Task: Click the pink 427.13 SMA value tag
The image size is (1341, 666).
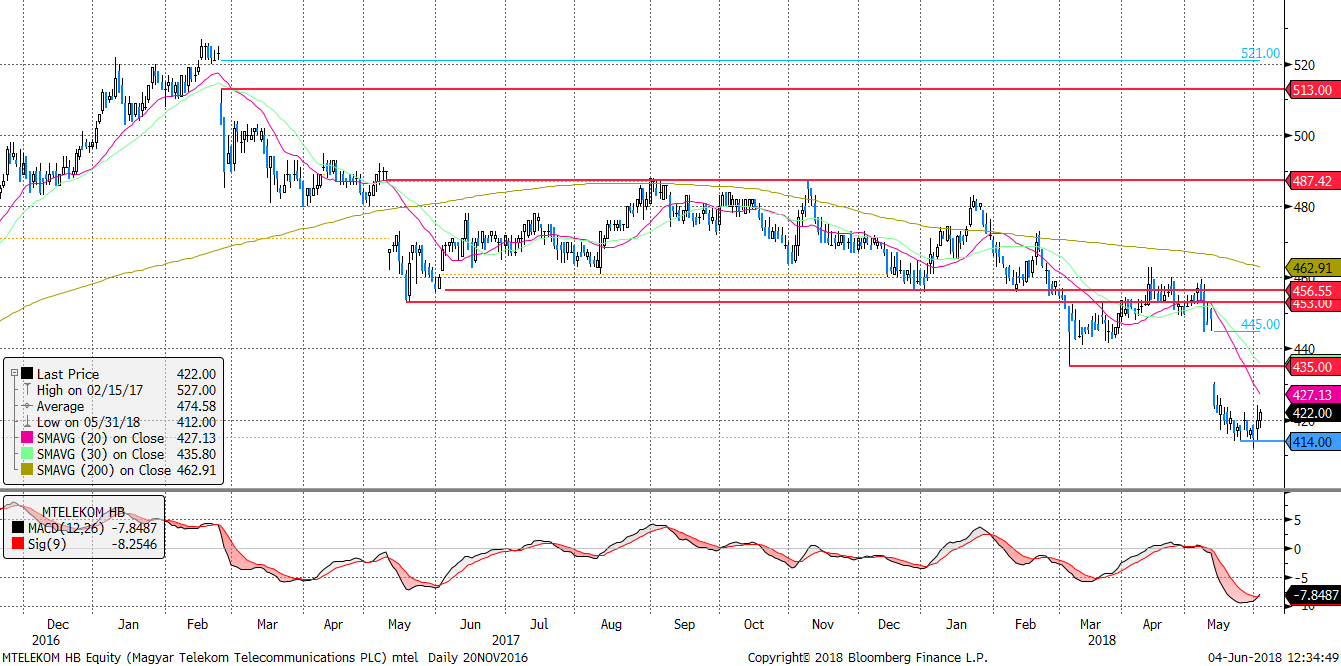Action: pyautogui.click(x=1312, y=394)
